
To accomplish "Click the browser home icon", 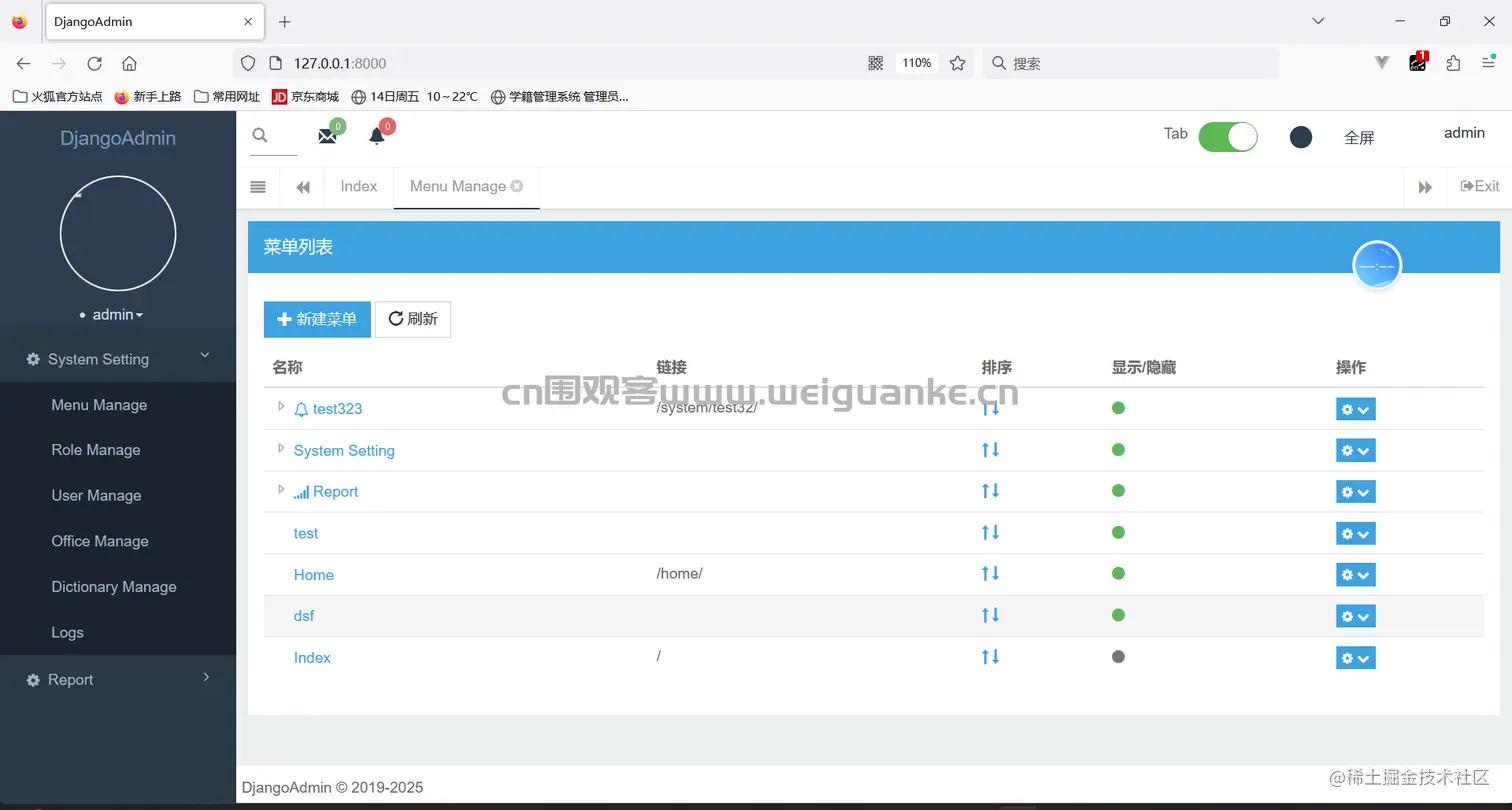I will click(129, 63).
